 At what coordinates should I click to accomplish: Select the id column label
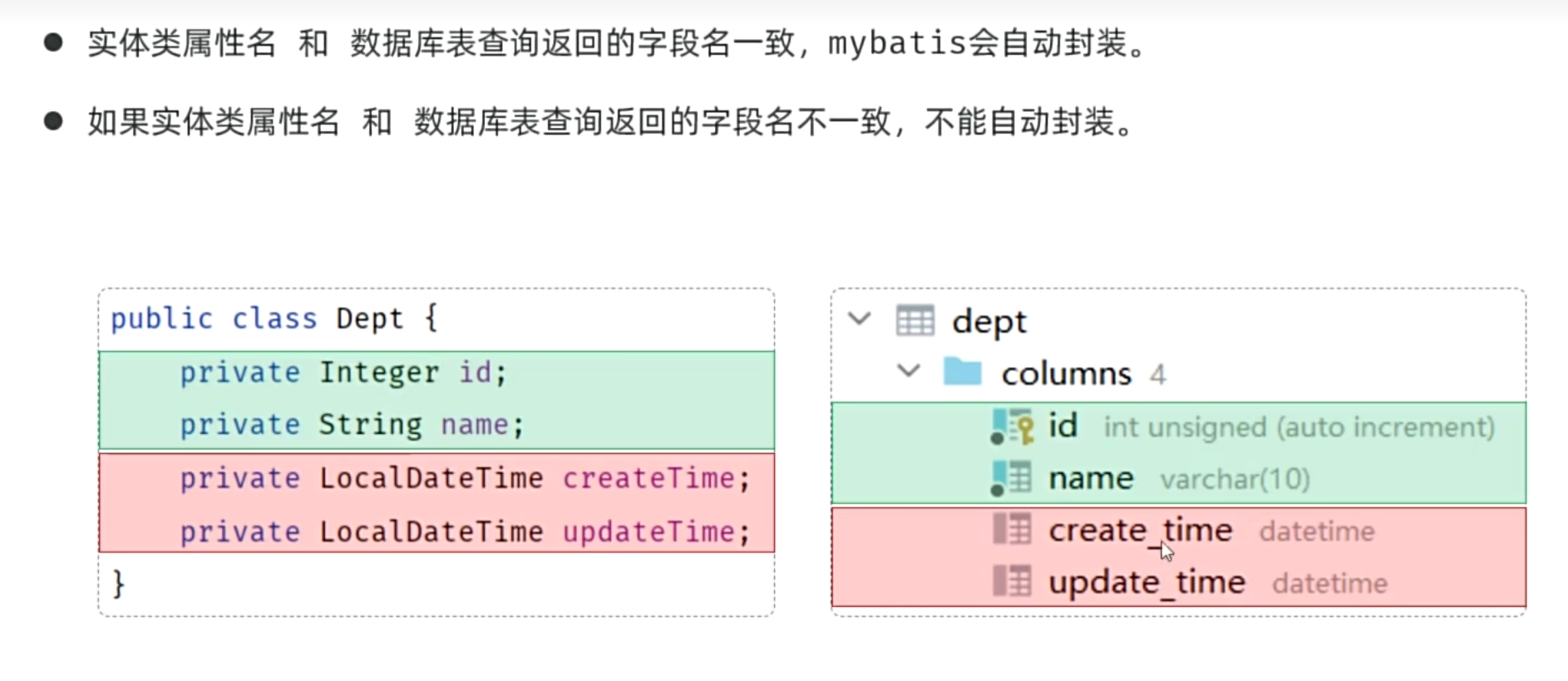(x=1063, y=426)
